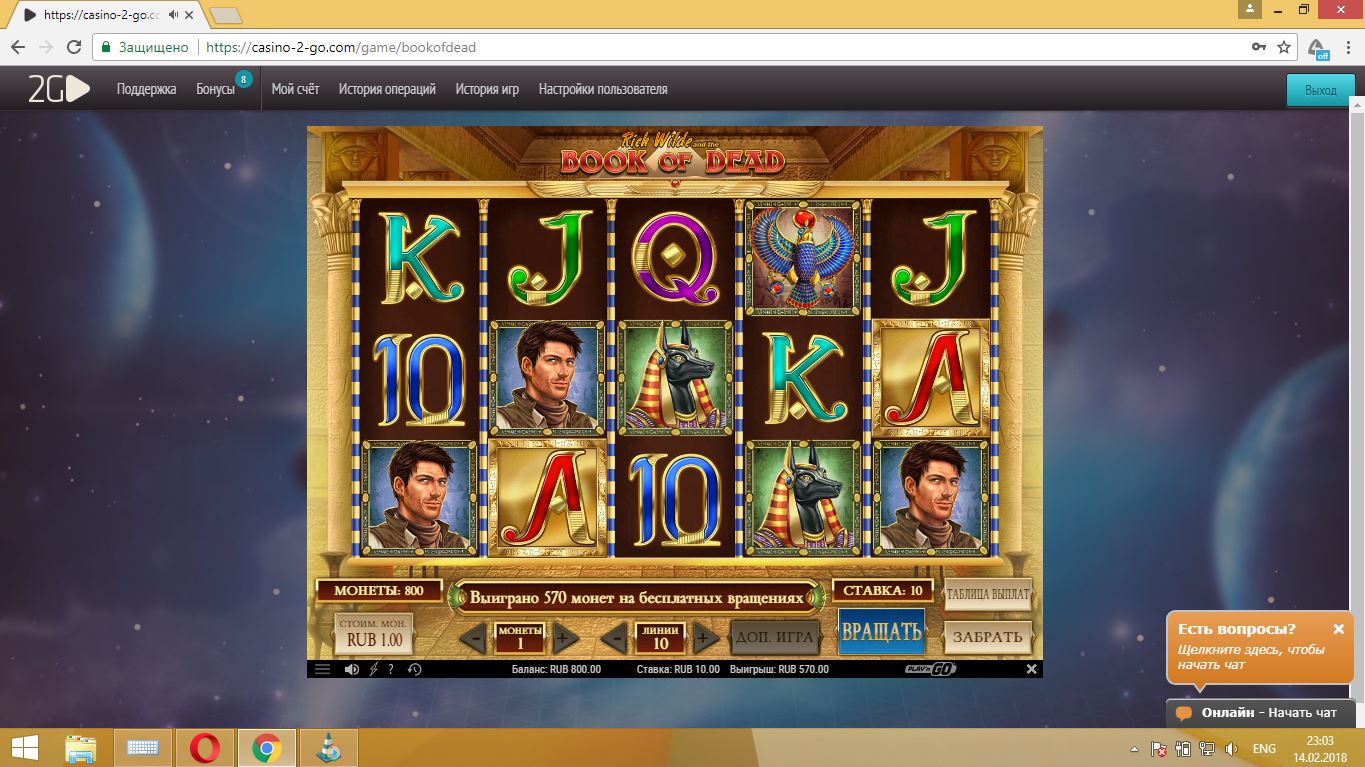
Task: Open ТАБЛИЦА ВЫПЛАТ paytable
Action: 988,594
